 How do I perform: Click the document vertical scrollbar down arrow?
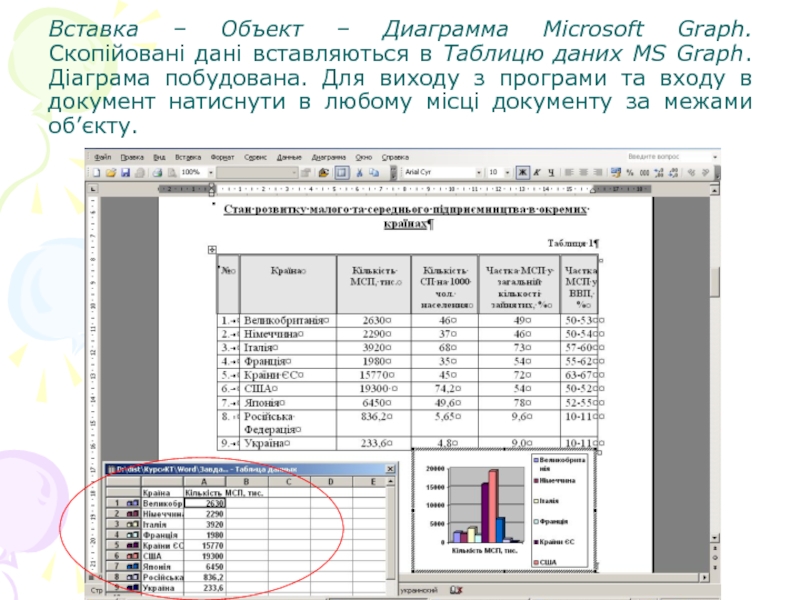(715, 538)
